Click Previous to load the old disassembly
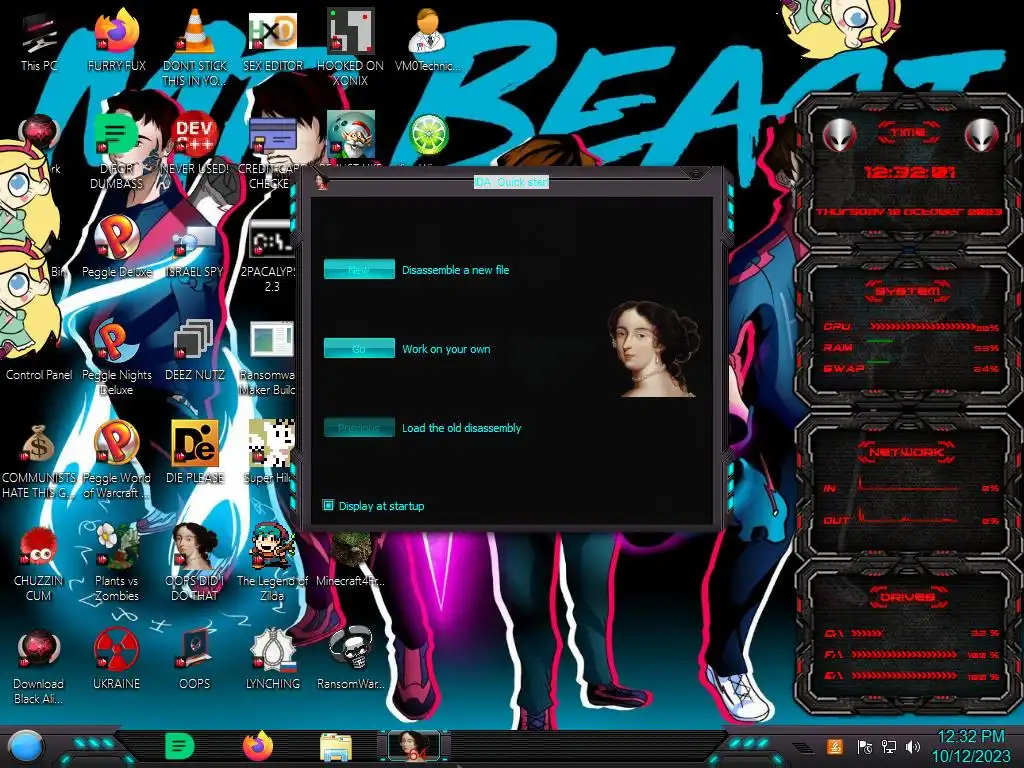 click(x=359, y=427)
